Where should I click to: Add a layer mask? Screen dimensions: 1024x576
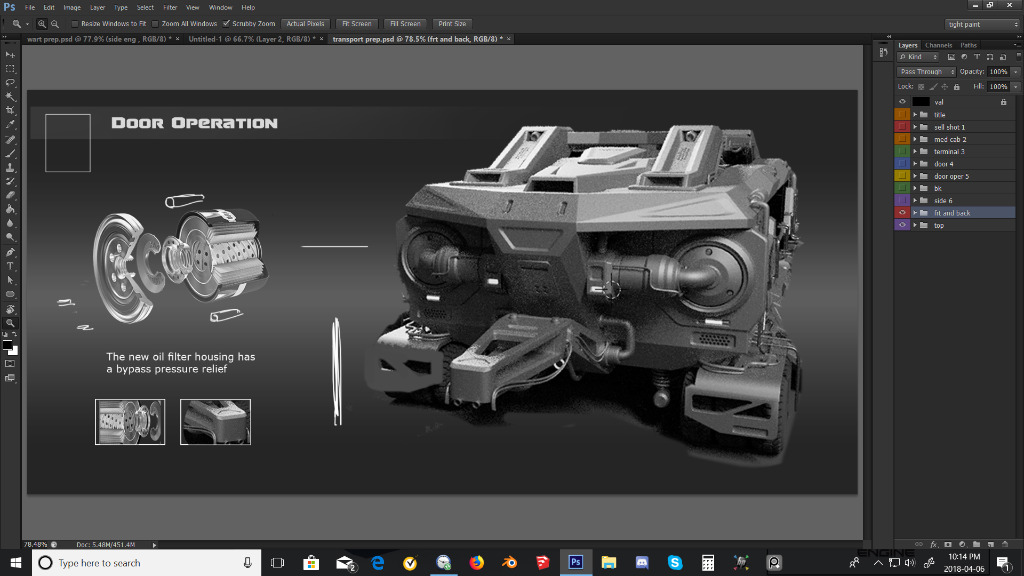pyautogui.click(x=948, y=544)
